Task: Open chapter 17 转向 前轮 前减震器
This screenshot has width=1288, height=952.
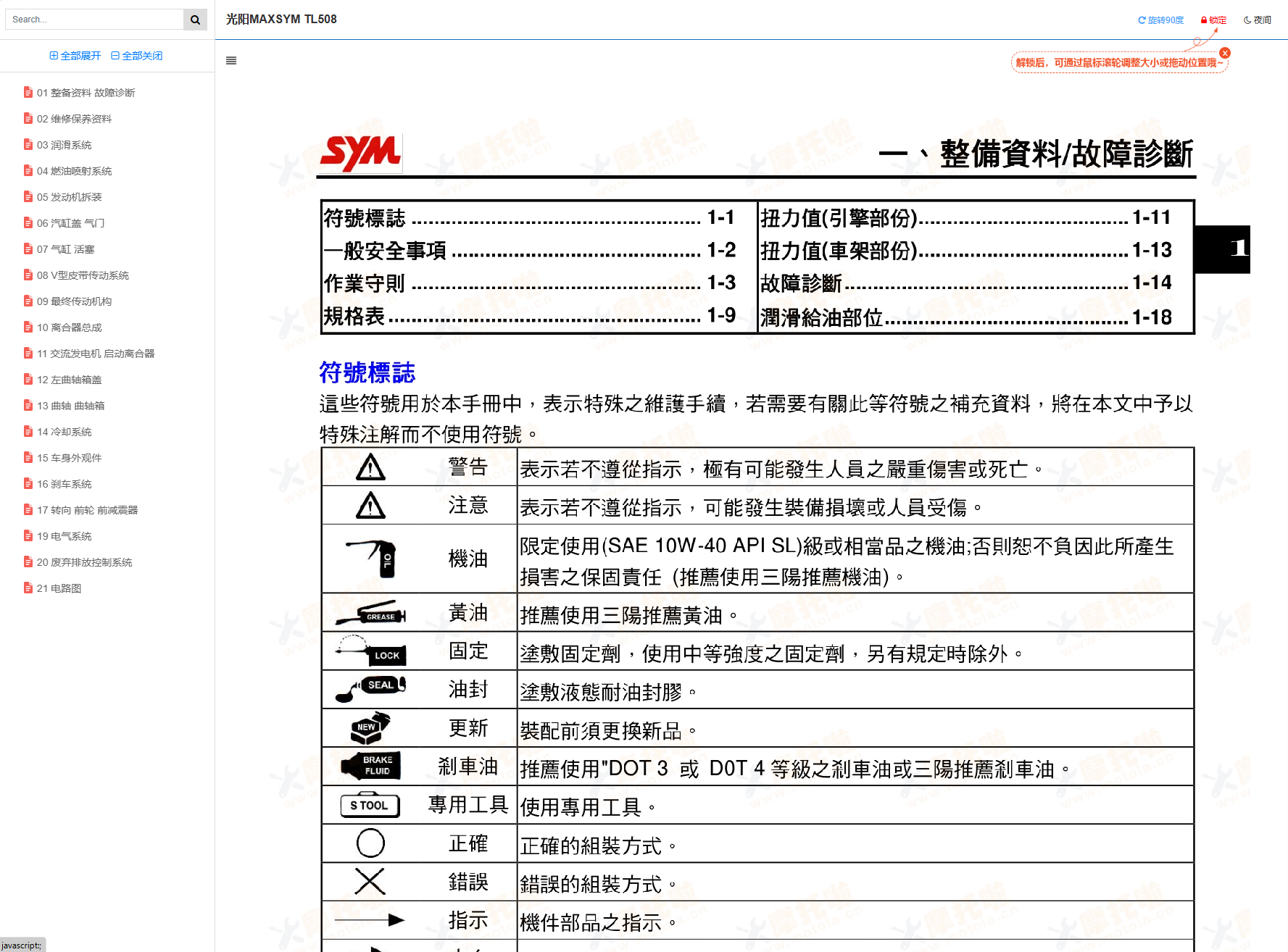Action: pyautogui.click(x=88, y=510)
